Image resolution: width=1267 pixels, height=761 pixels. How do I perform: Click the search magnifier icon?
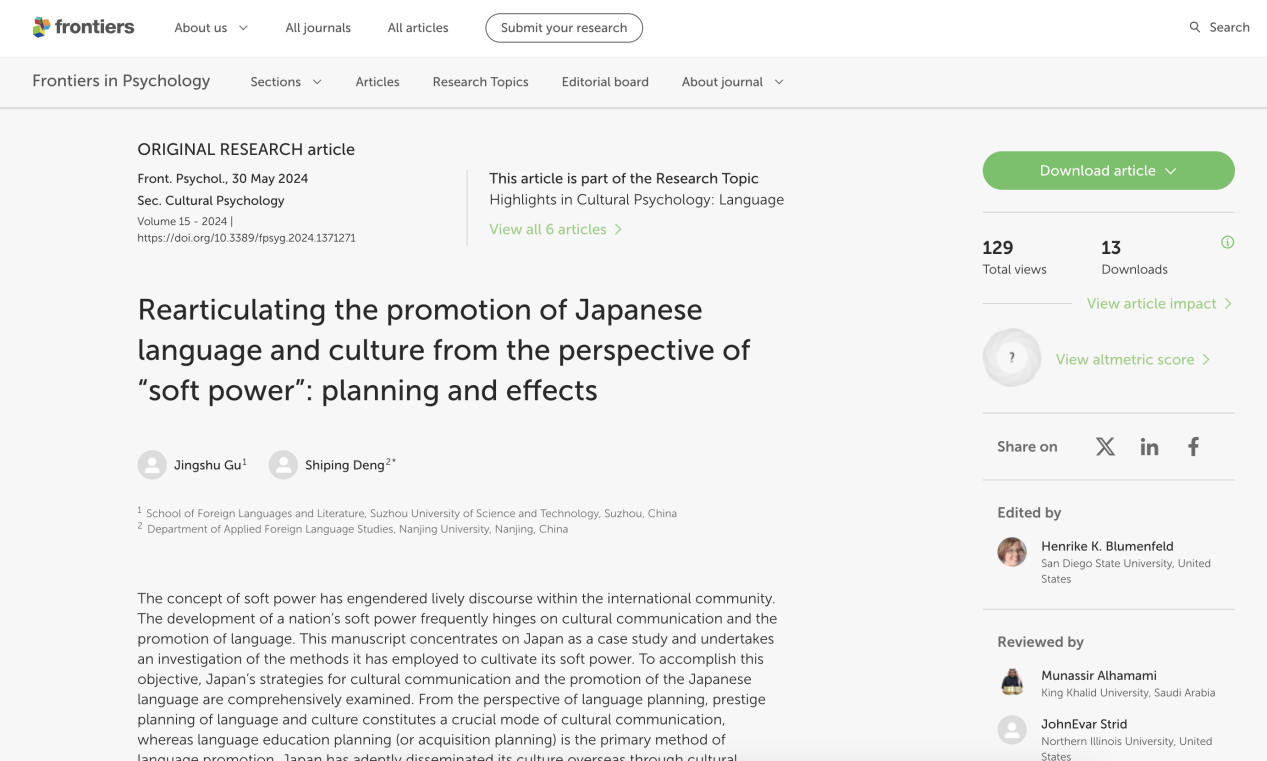click(x=1194, y=27)
